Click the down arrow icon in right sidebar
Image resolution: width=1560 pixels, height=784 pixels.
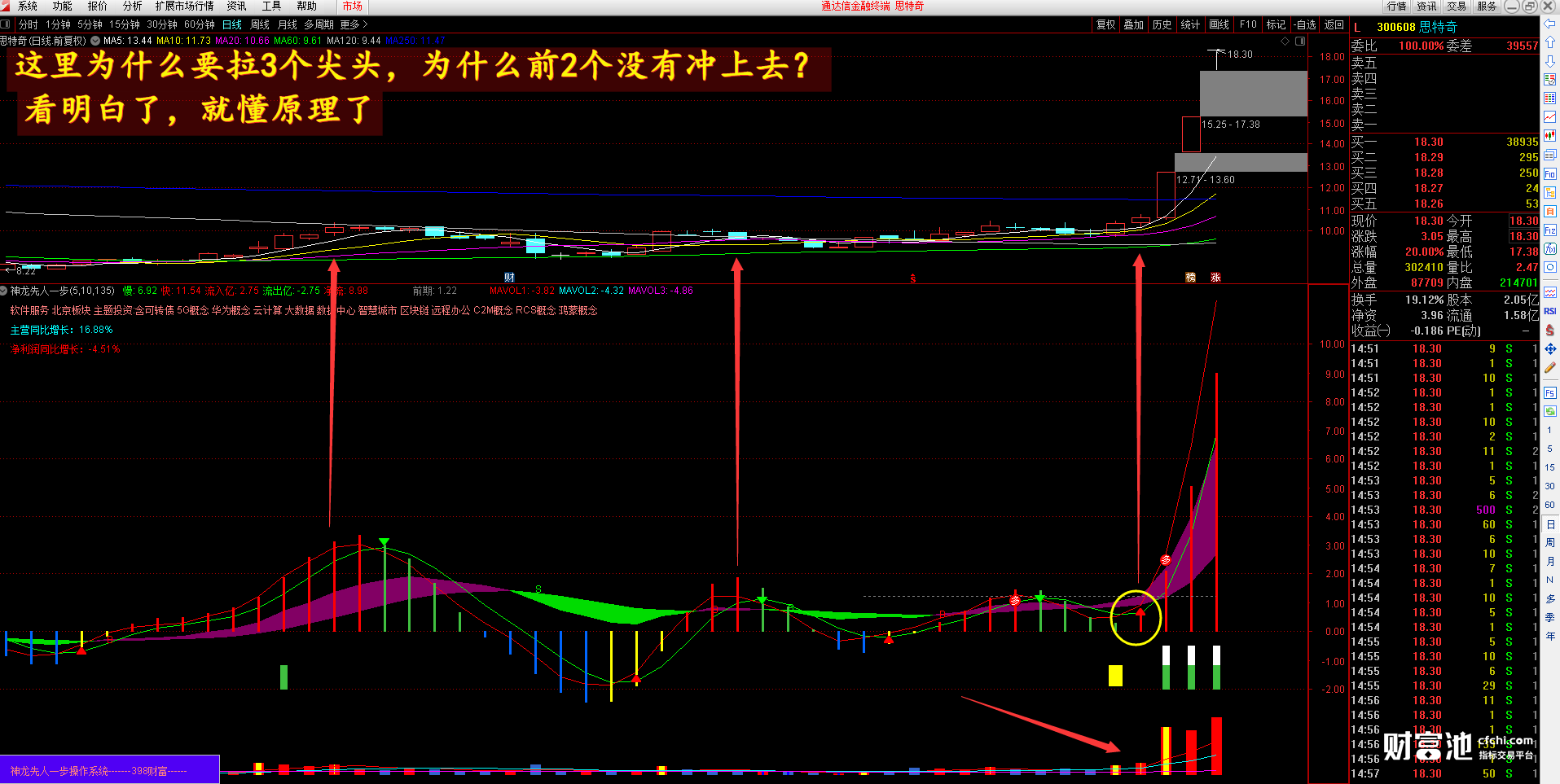[x=1549, y=60]
